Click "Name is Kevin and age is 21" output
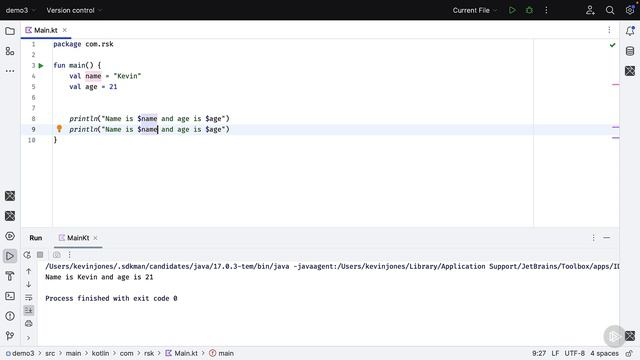Viewport: 640px width, 360px height. tap(99, 277)
